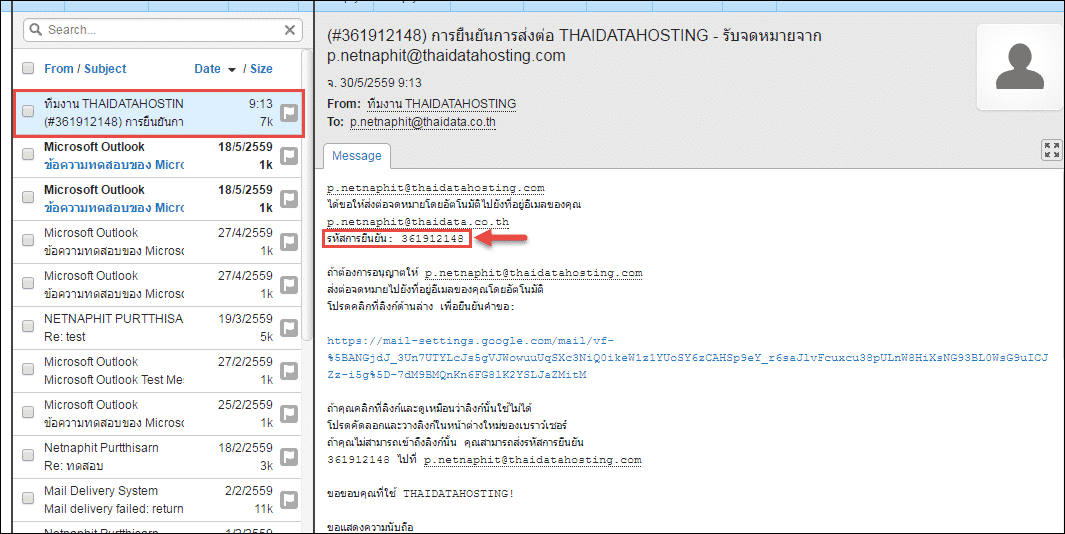Viewport: 1065px width, 534px height.
Task: Check the THAIDATAHOSTING email checkbox
Action: tap(28, 111)
